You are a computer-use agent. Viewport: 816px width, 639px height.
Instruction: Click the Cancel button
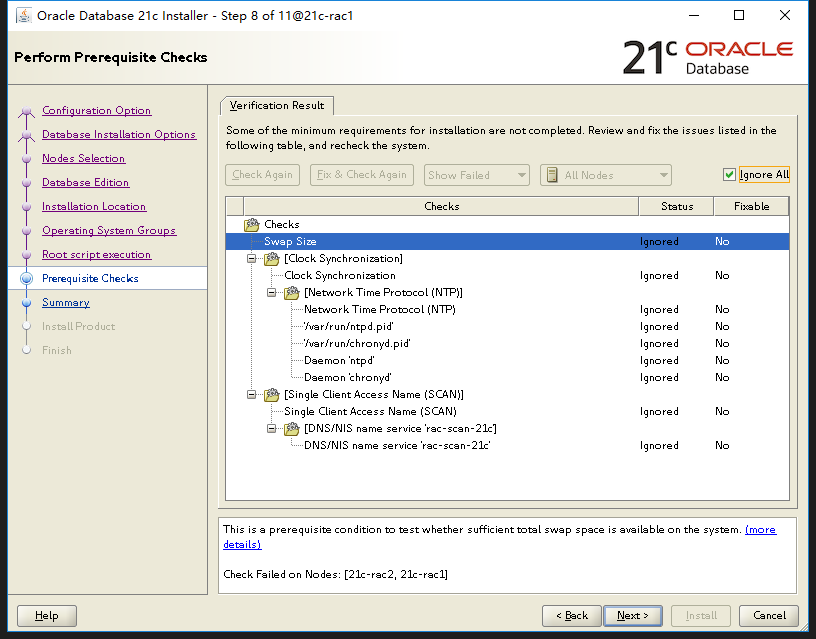coord(769,616)
